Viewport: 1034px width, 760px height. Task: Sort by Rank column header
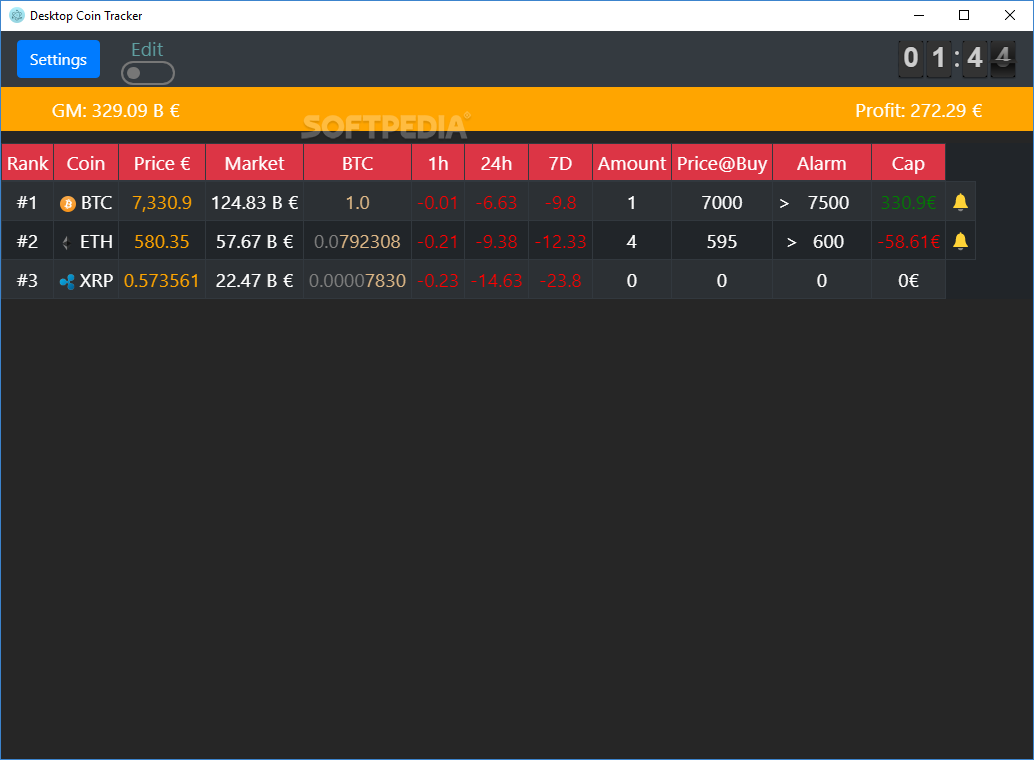click(x=28, y=163)
